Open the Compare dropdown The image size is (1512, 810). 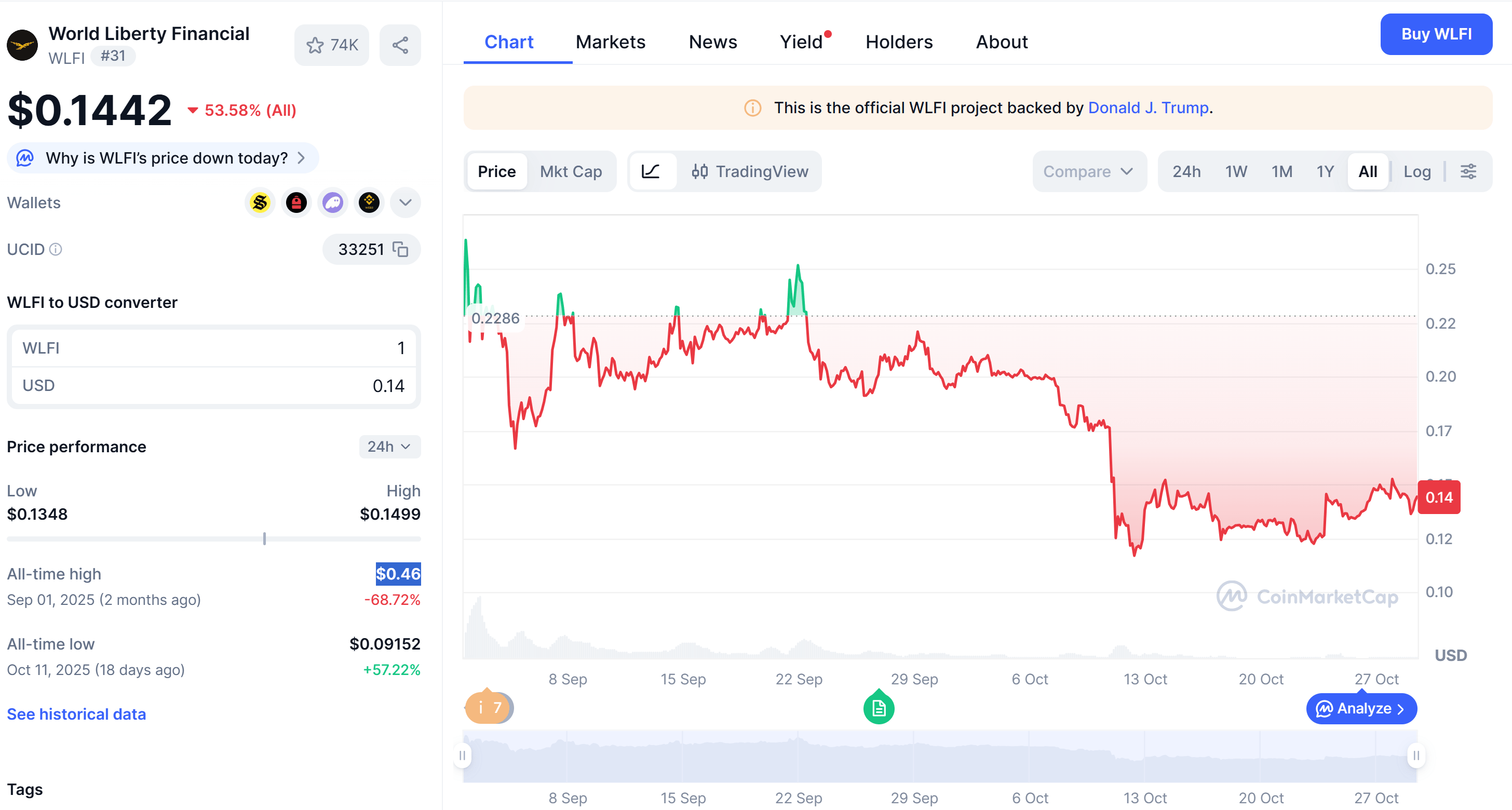1088,171
